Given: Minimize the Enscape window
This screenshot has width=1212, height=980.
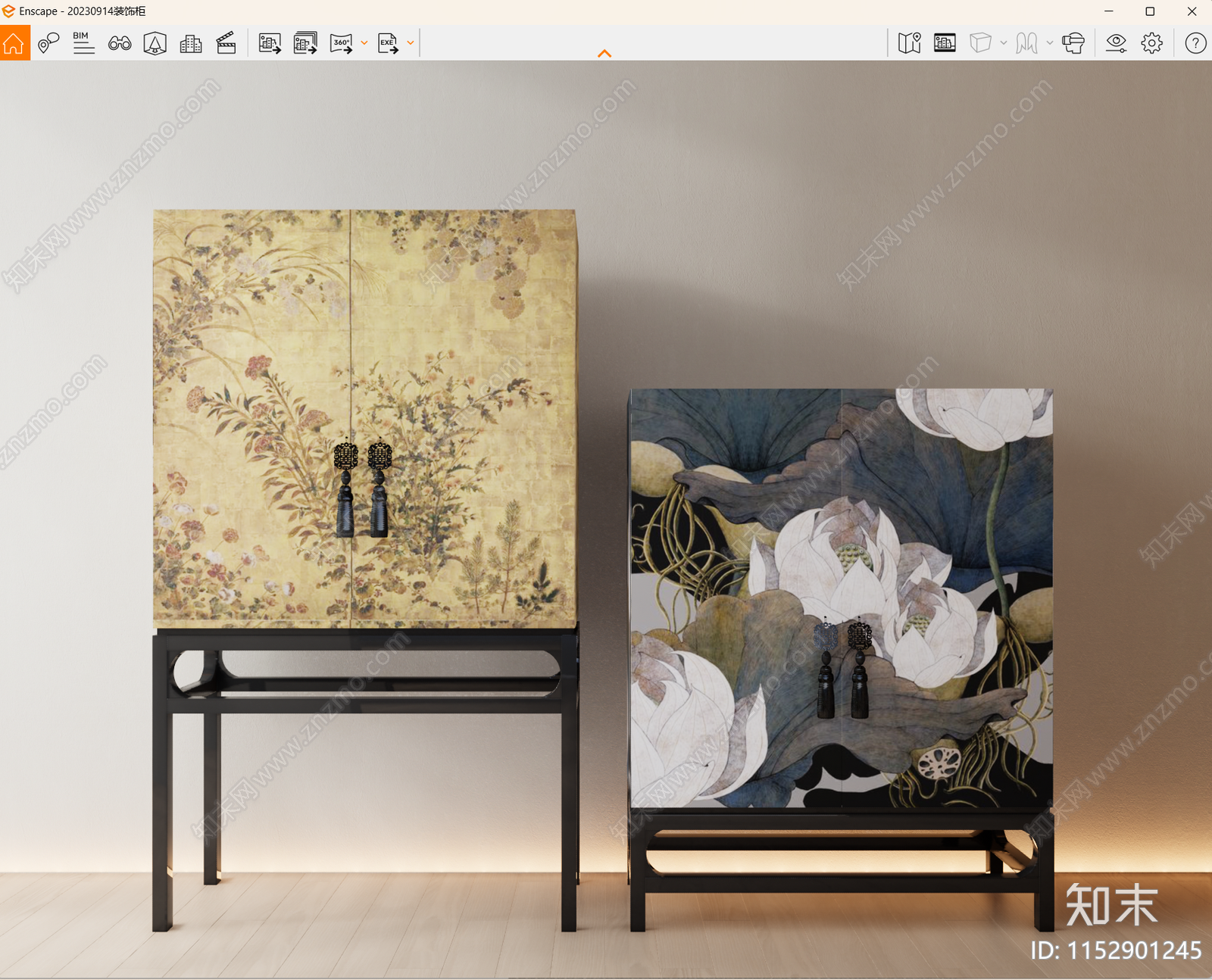Looking at the screenshot, I should point(1109,11).
